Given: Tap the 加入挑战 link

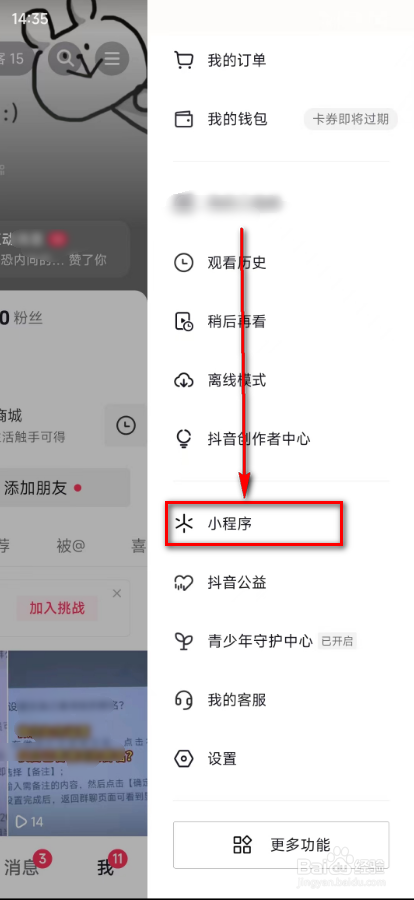Looking at the screenshot, I should [x=57, y=608].
